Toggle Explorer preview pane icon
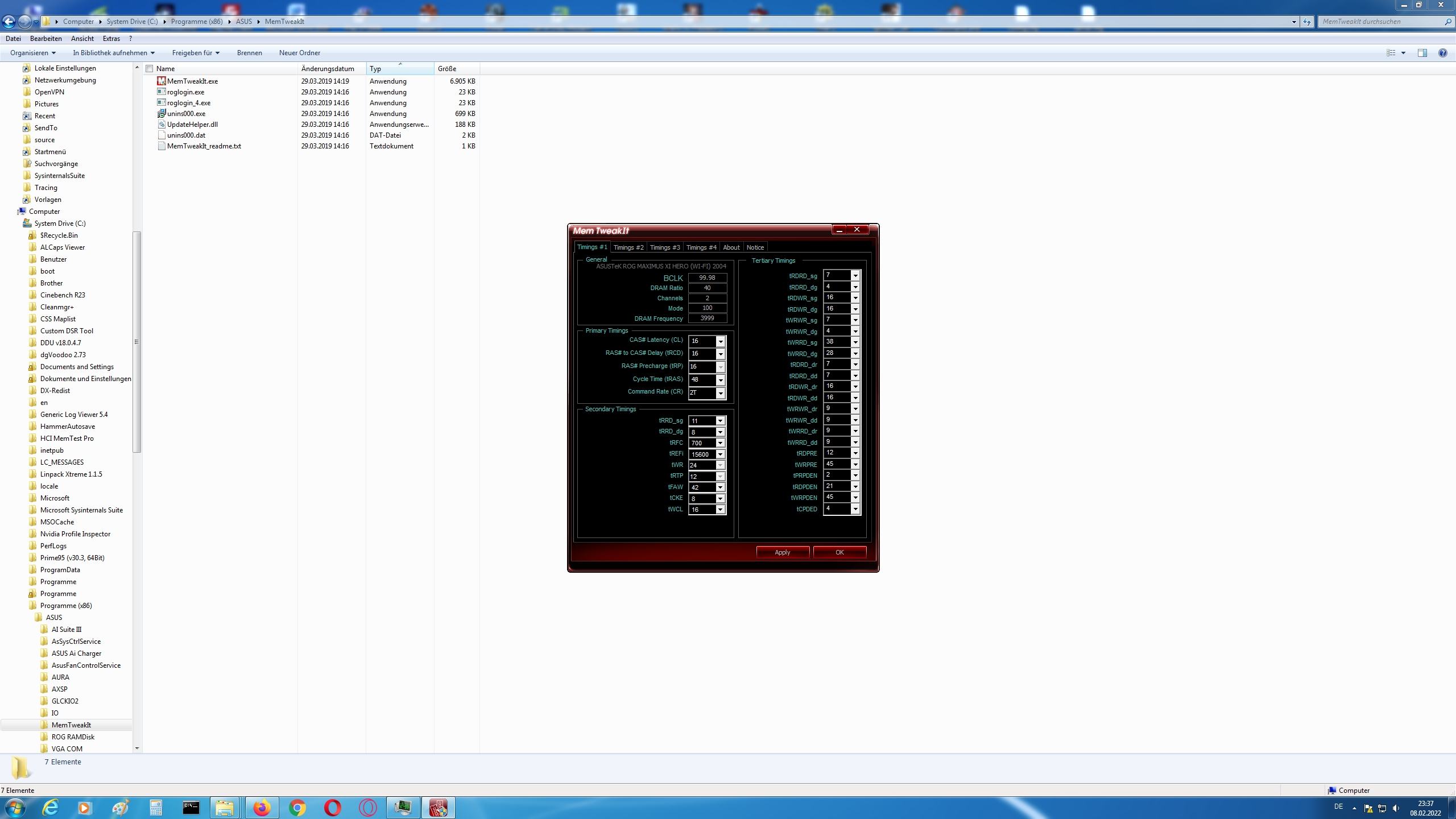This screenshot has height=819, width=1456. point(1422,53)
